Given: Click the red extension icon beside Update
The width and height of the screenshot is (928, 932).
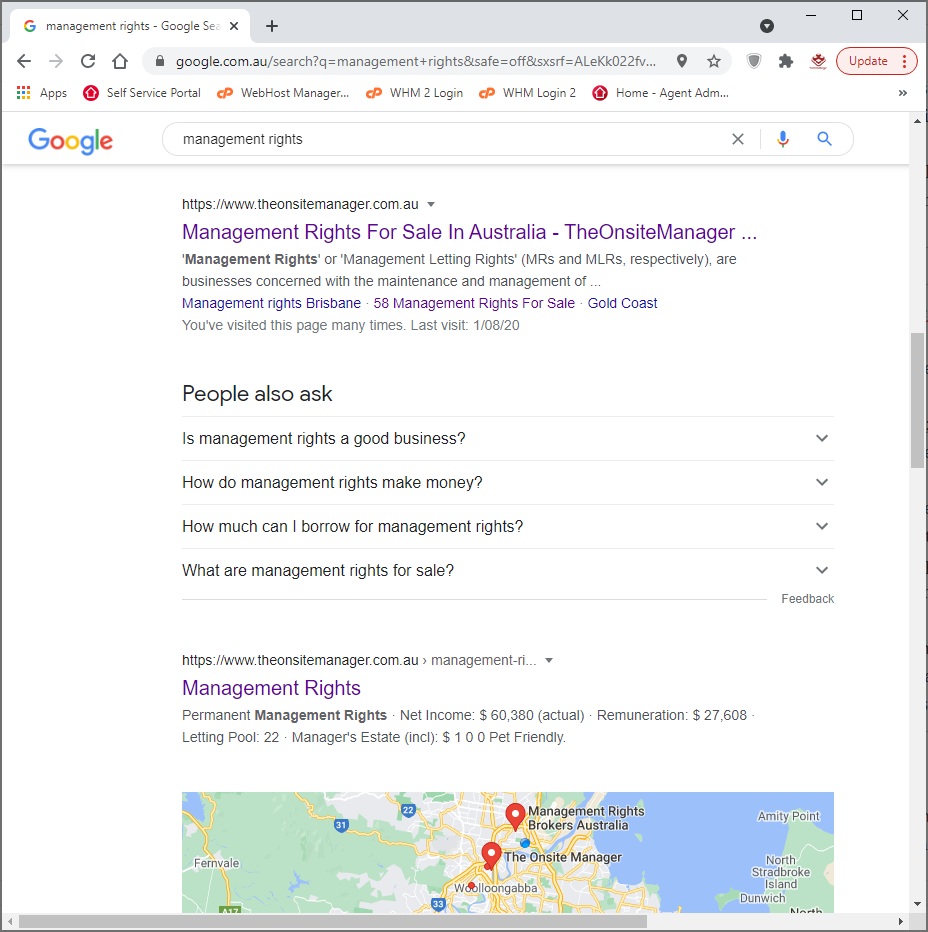Looking at the screenshot, I should coord(818,61).
